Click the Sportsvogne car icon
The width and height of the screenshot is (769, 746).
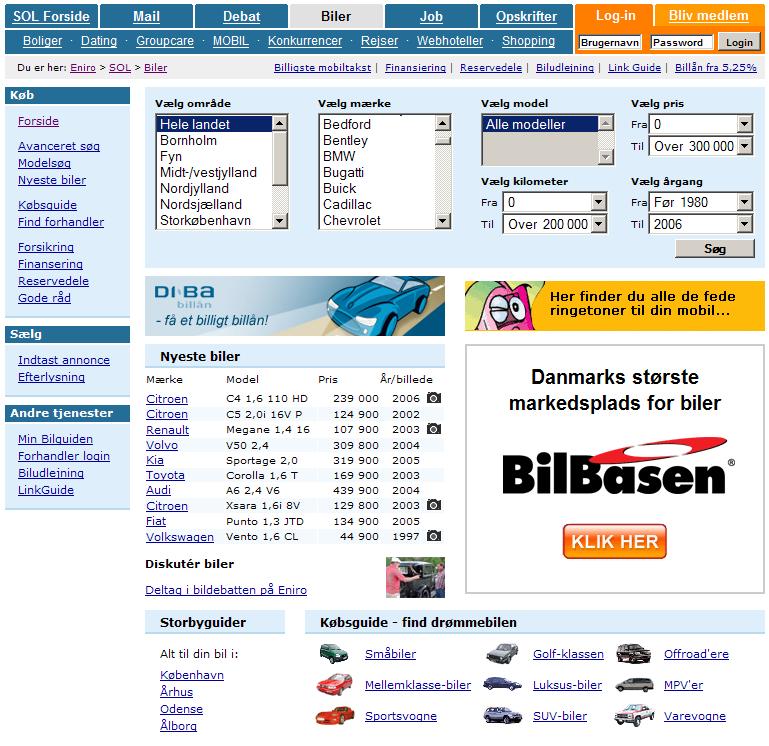coord(334,716)
